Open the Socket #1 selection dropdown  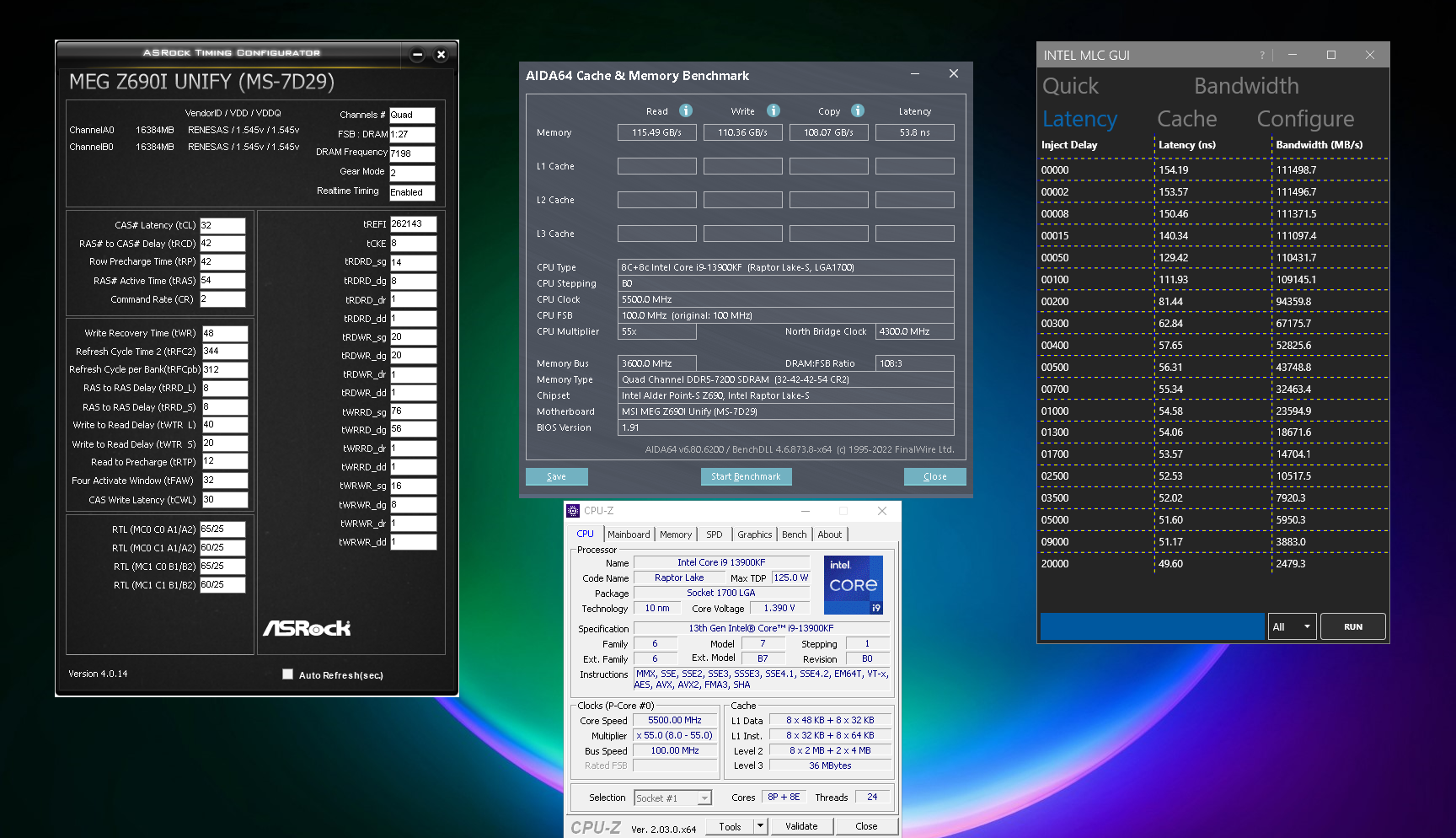(x=672, y=798)
